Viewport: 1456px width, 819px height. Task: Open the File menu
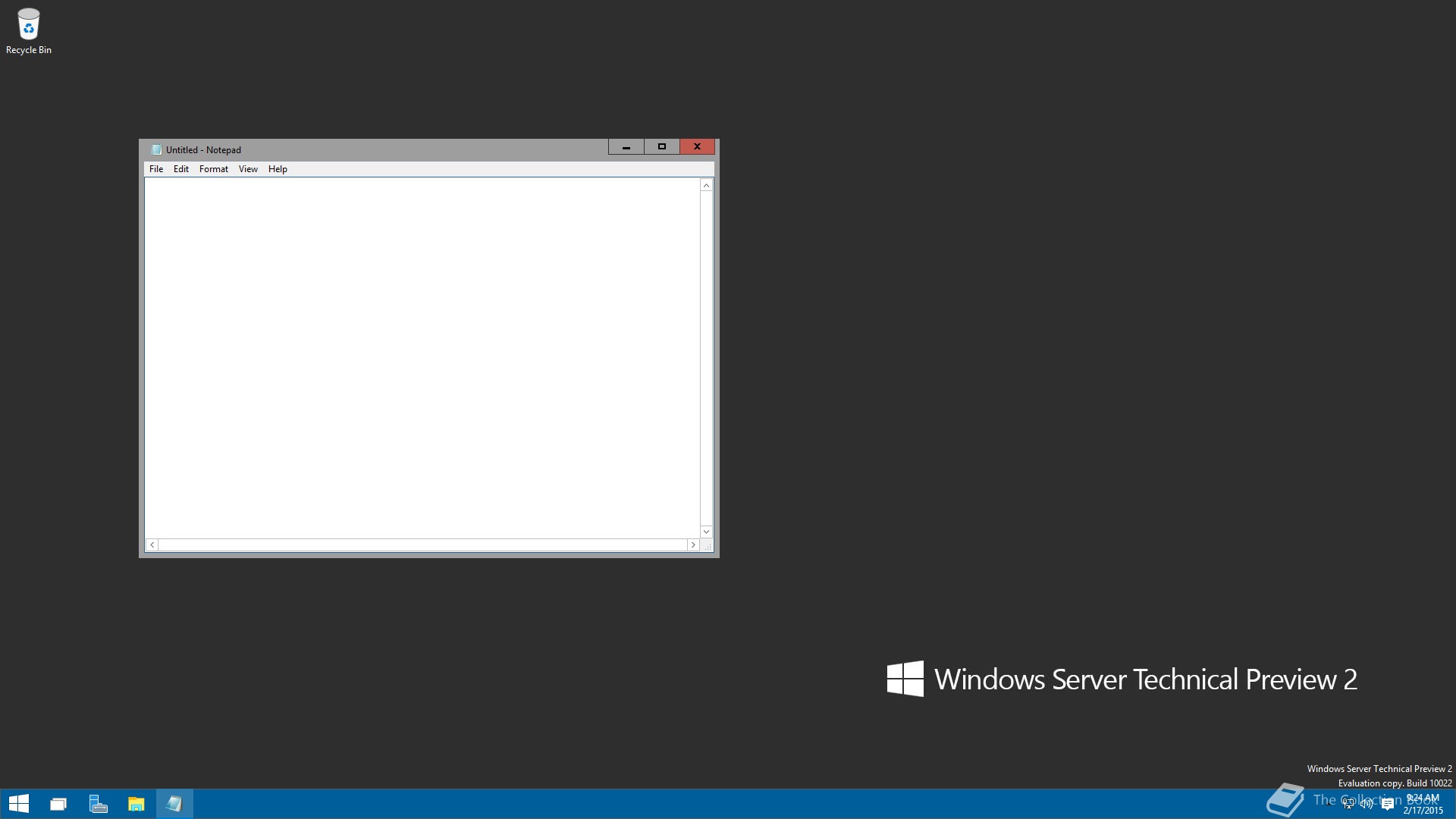(156, 169)
